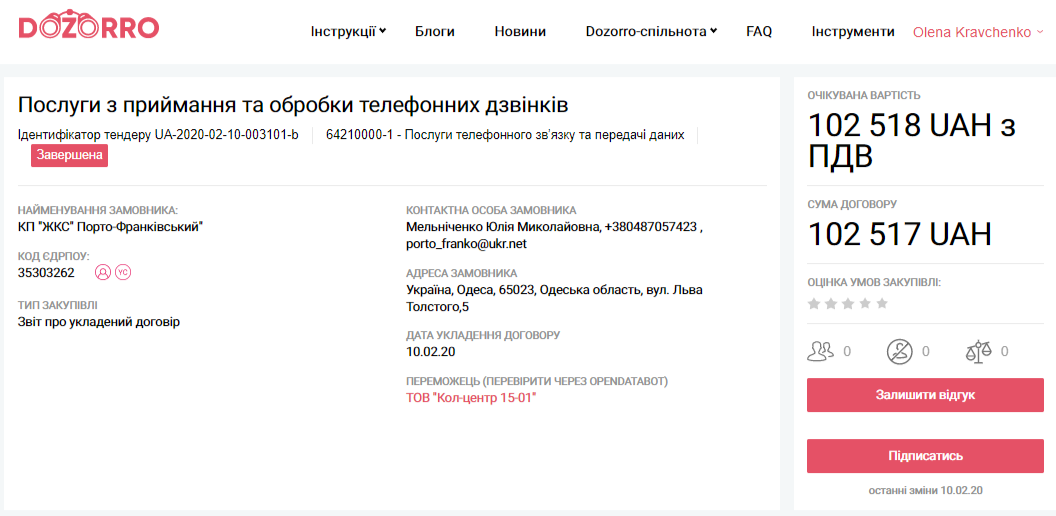Click procurement type Звіт про укладений договір
Image resolution: width=1056 pixels, height=516 pixels.
(99, 321)
